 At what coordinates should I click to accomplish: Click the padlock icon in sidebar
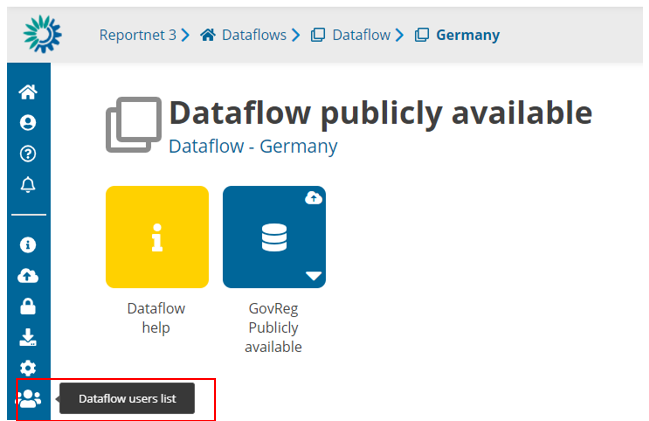point(28,306)
